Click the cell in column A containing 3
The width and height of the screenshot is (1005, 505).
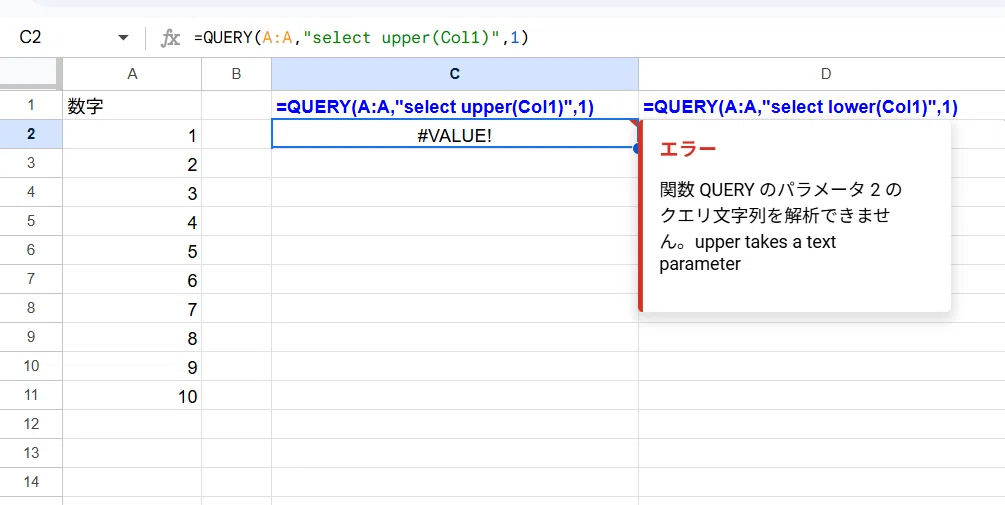(x=132, y=192)
